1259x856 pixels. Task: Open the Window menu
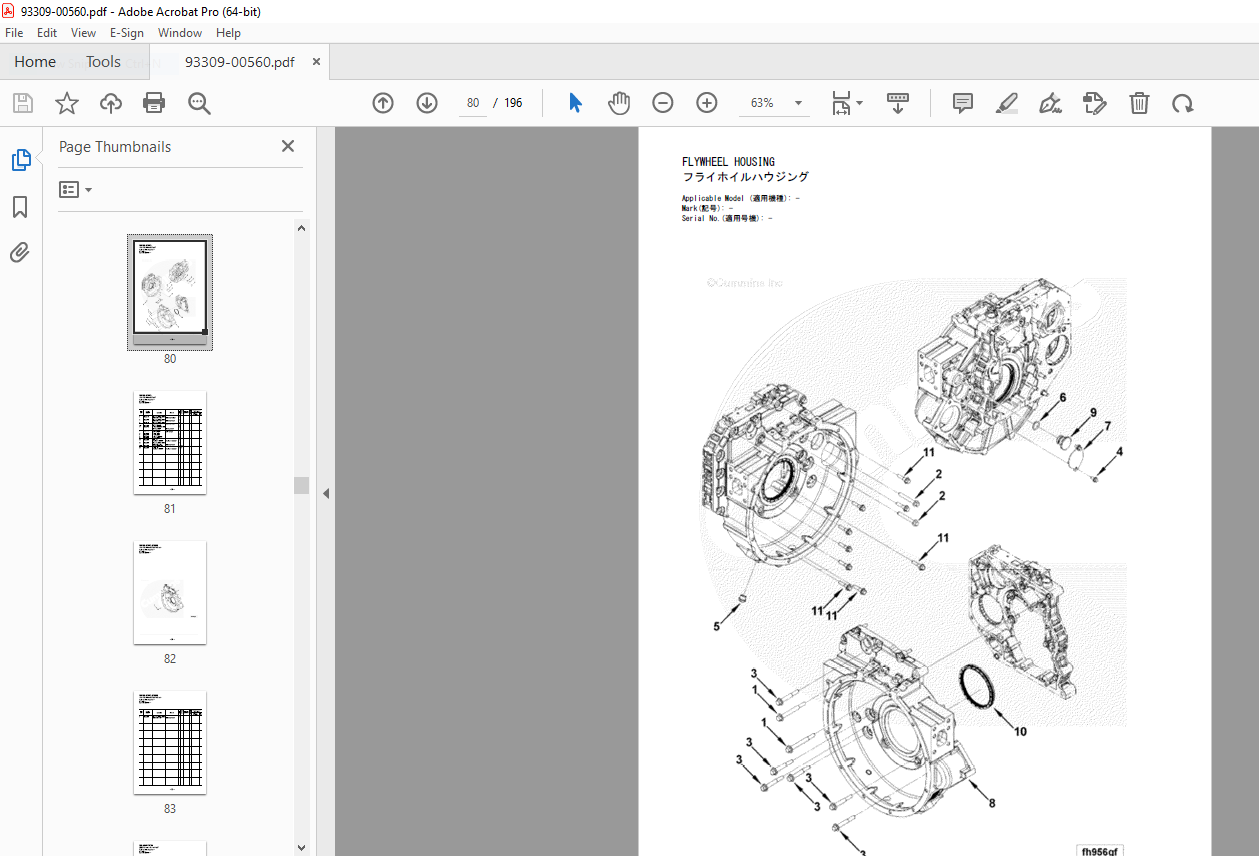tap(180, 33)
